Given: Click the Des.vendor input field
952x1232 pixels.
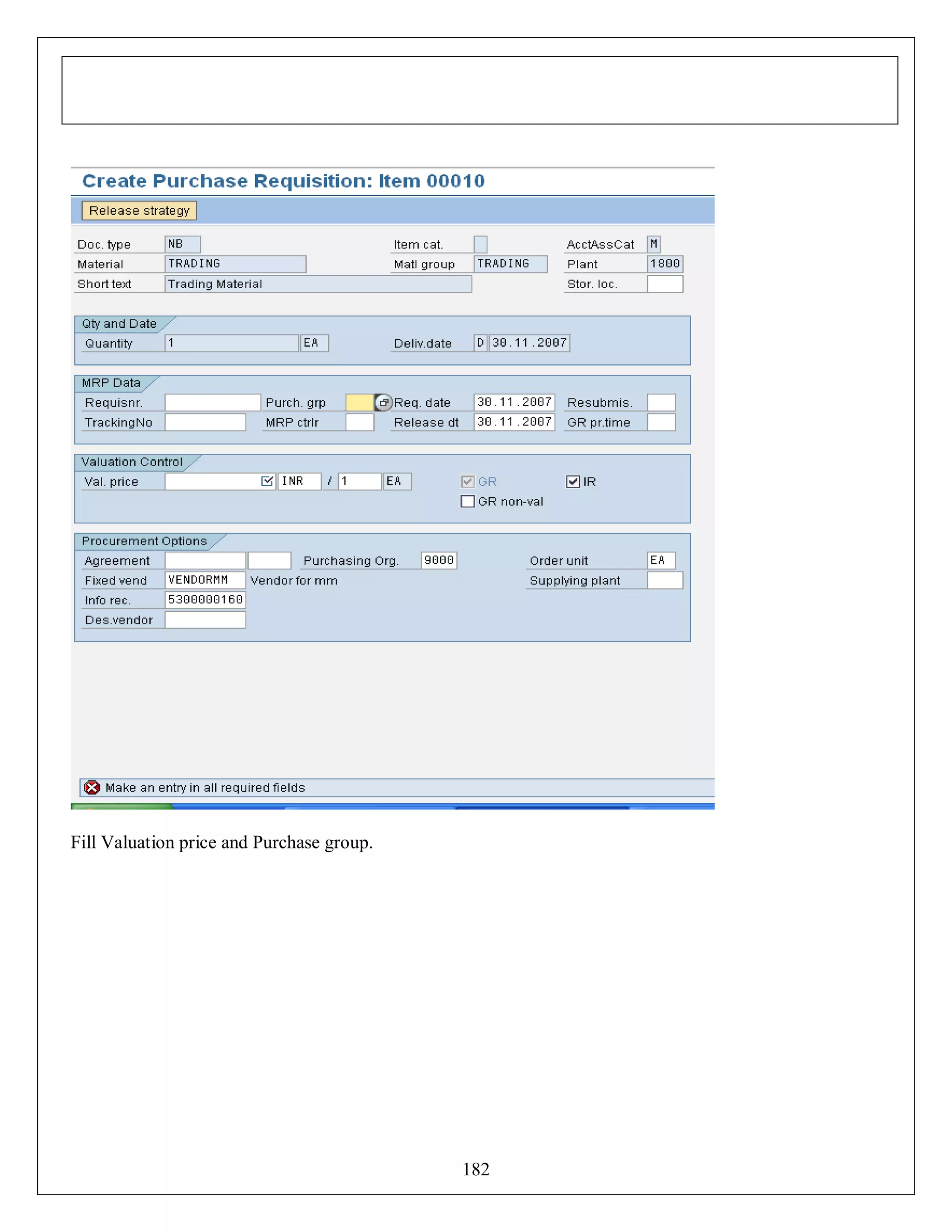Looking at the screenshot, I should tap(205, 620).
